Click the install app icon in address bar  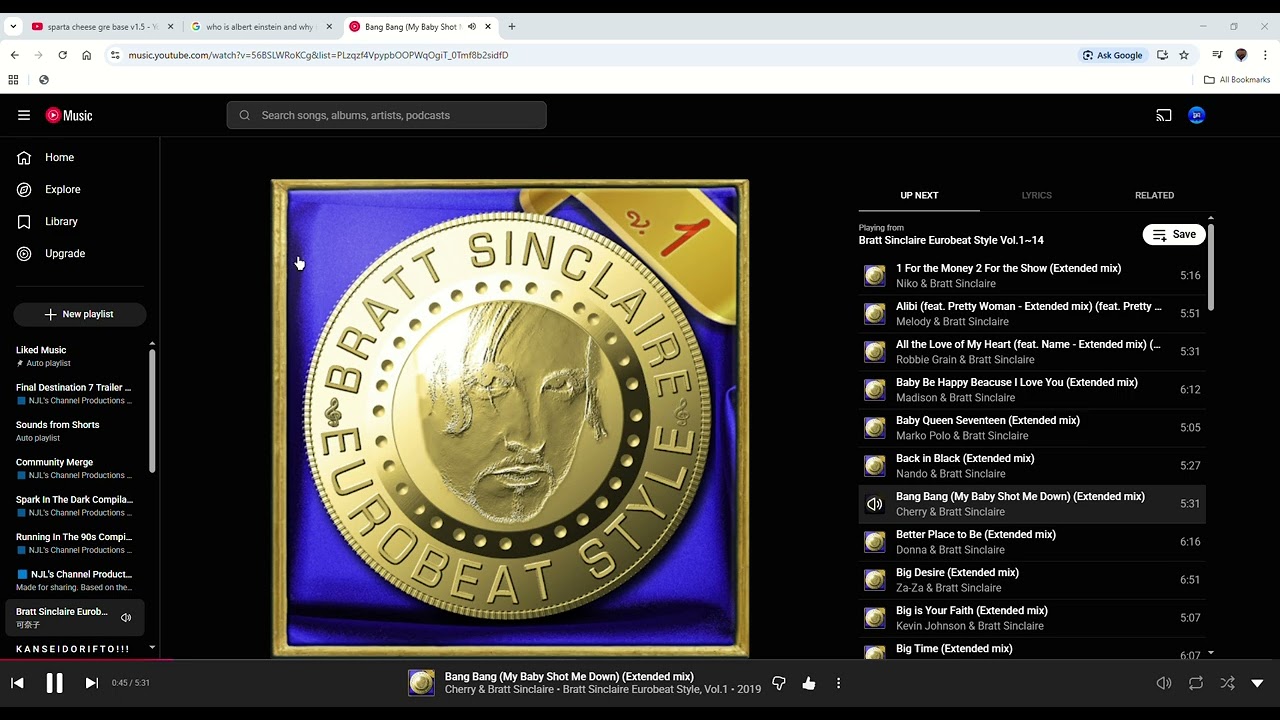click(x=1162, y=55)
